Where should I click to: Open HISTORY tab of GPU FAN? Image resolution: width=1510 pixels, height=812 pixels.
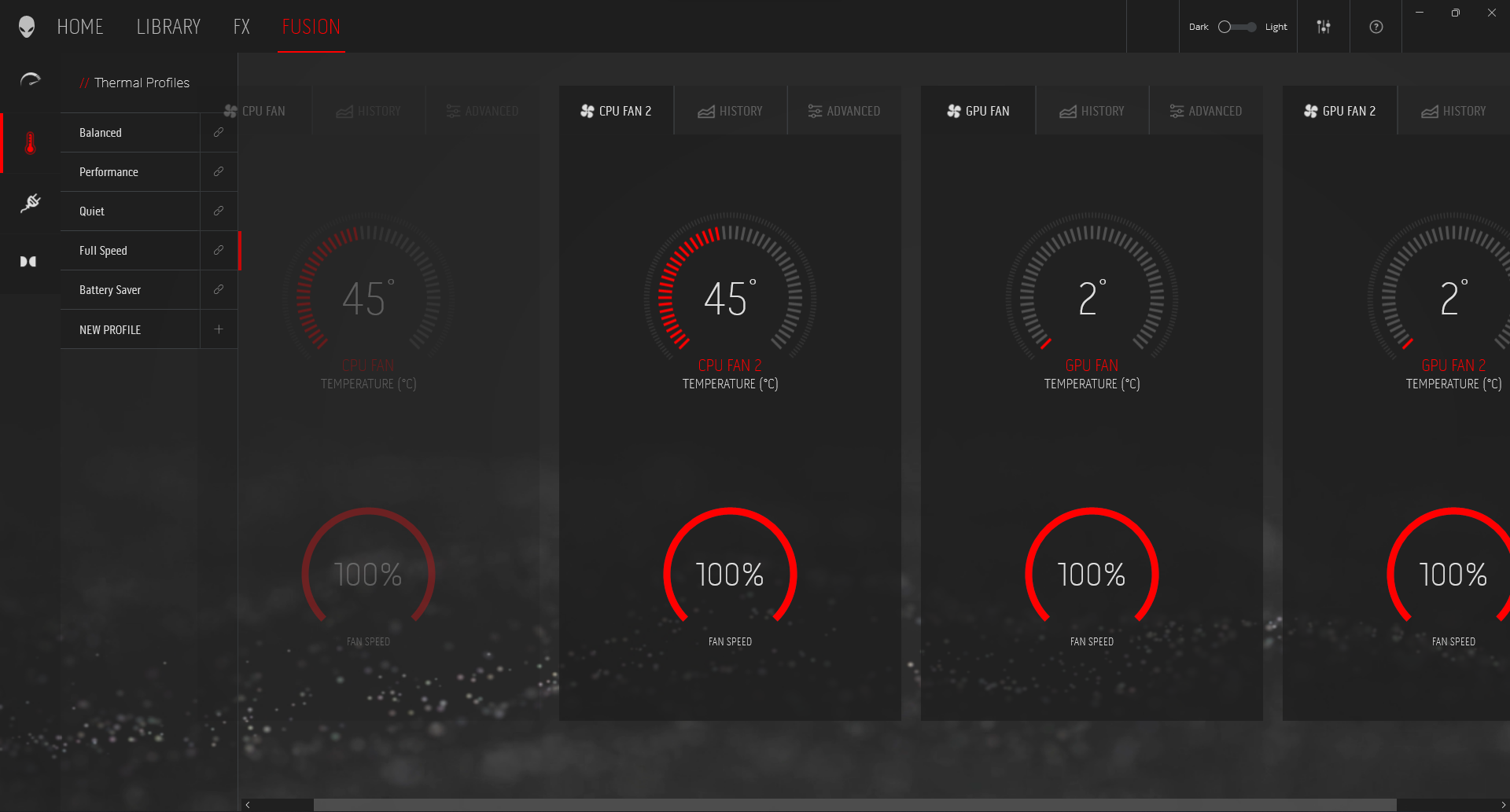point(1092,111)
